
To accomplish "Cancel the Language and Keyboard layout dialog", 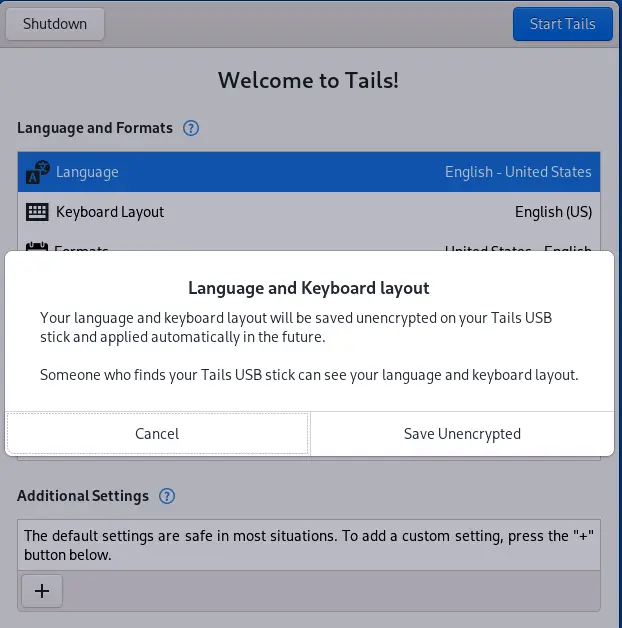I will [x=157, y=434].
